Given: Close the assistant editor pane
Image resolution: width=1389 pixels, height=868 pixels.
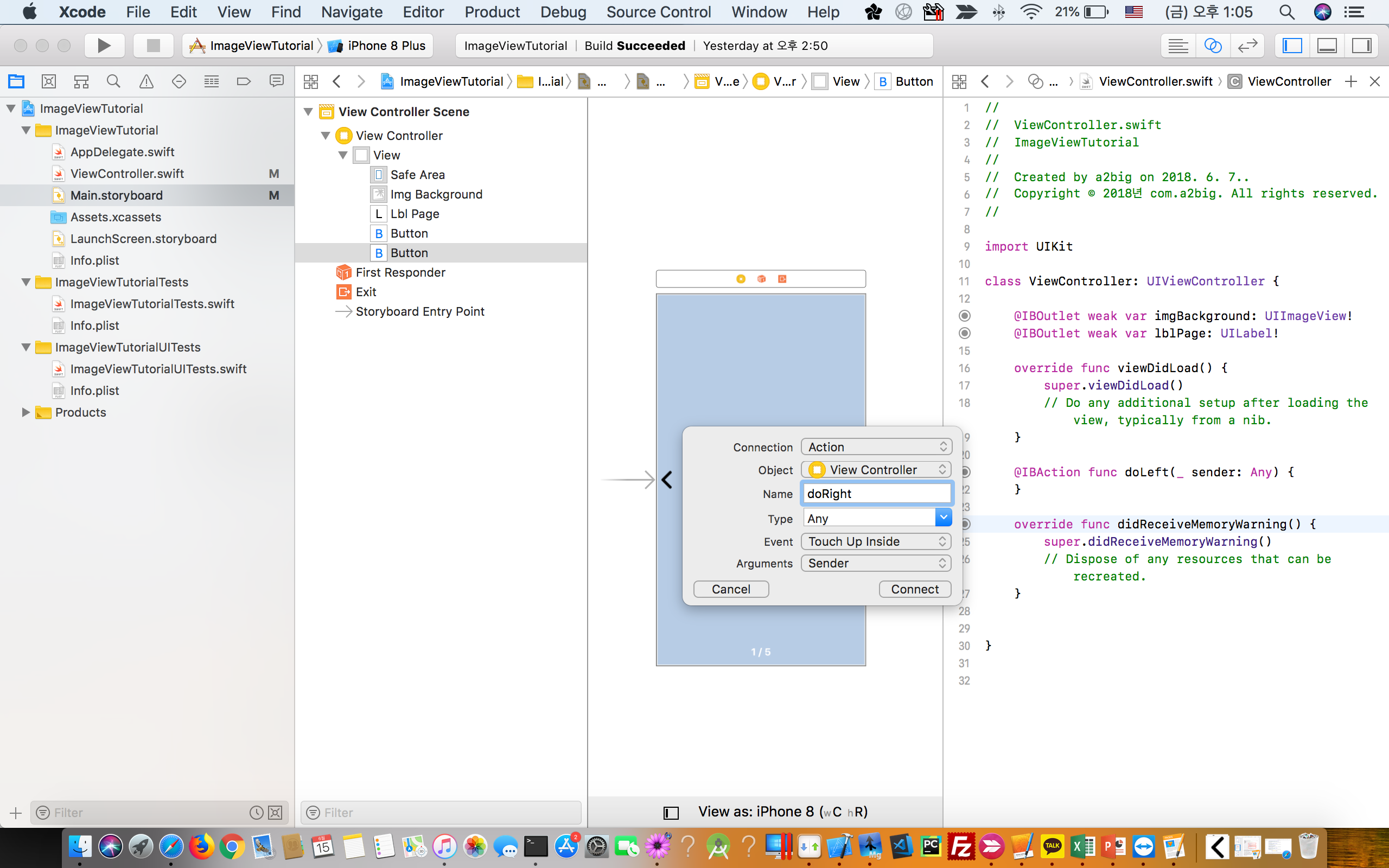Looking at the screenshot, I should click(x=1375, y=81).
